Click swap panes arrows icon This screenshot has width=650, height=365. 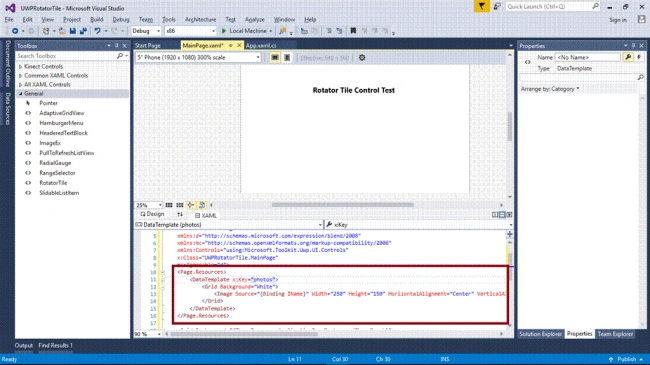click(x=180, y=214)
